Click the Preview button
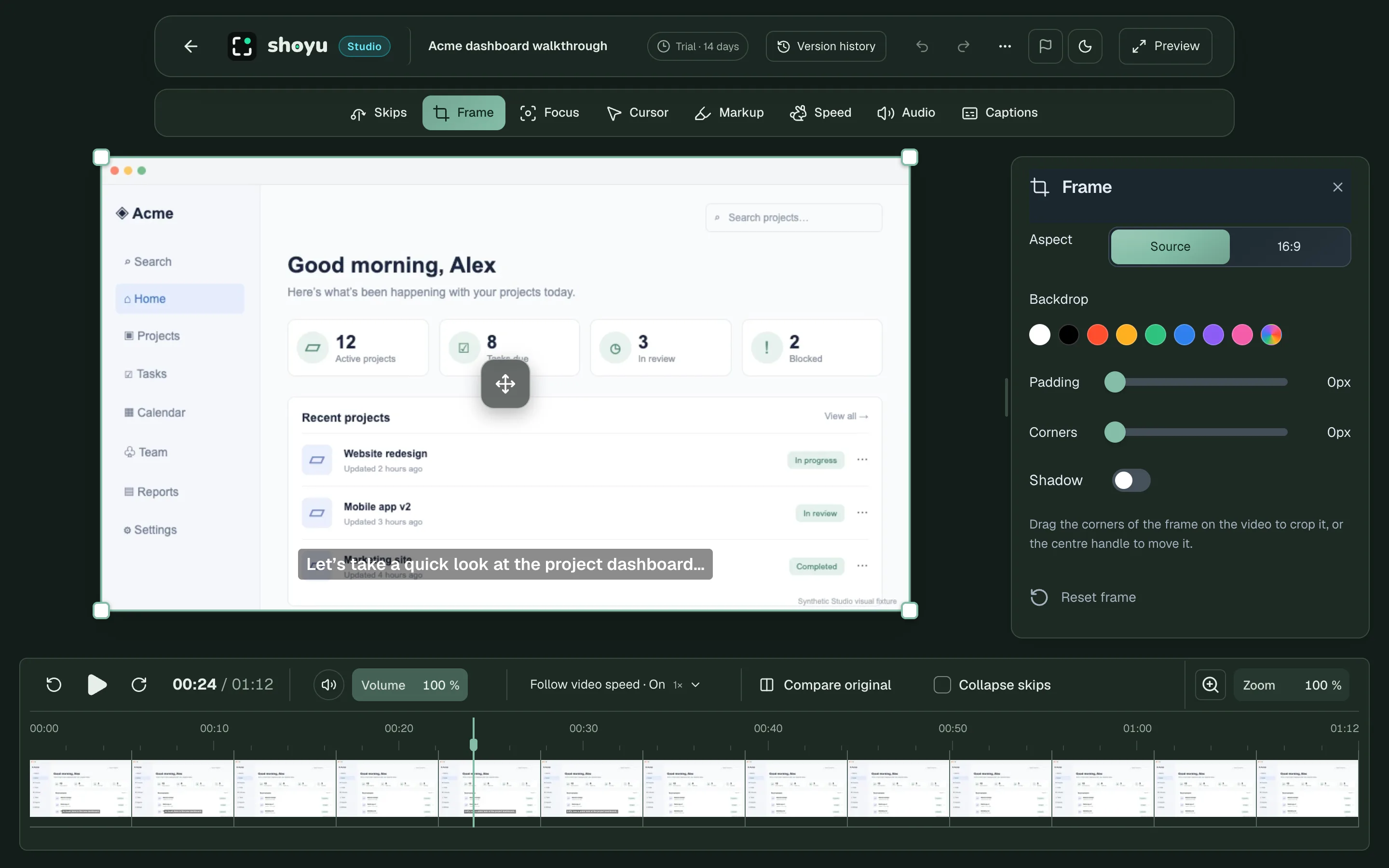The height and width of the screenshot is (868, 1389). pyautogui.click(x=1165, y=46)
